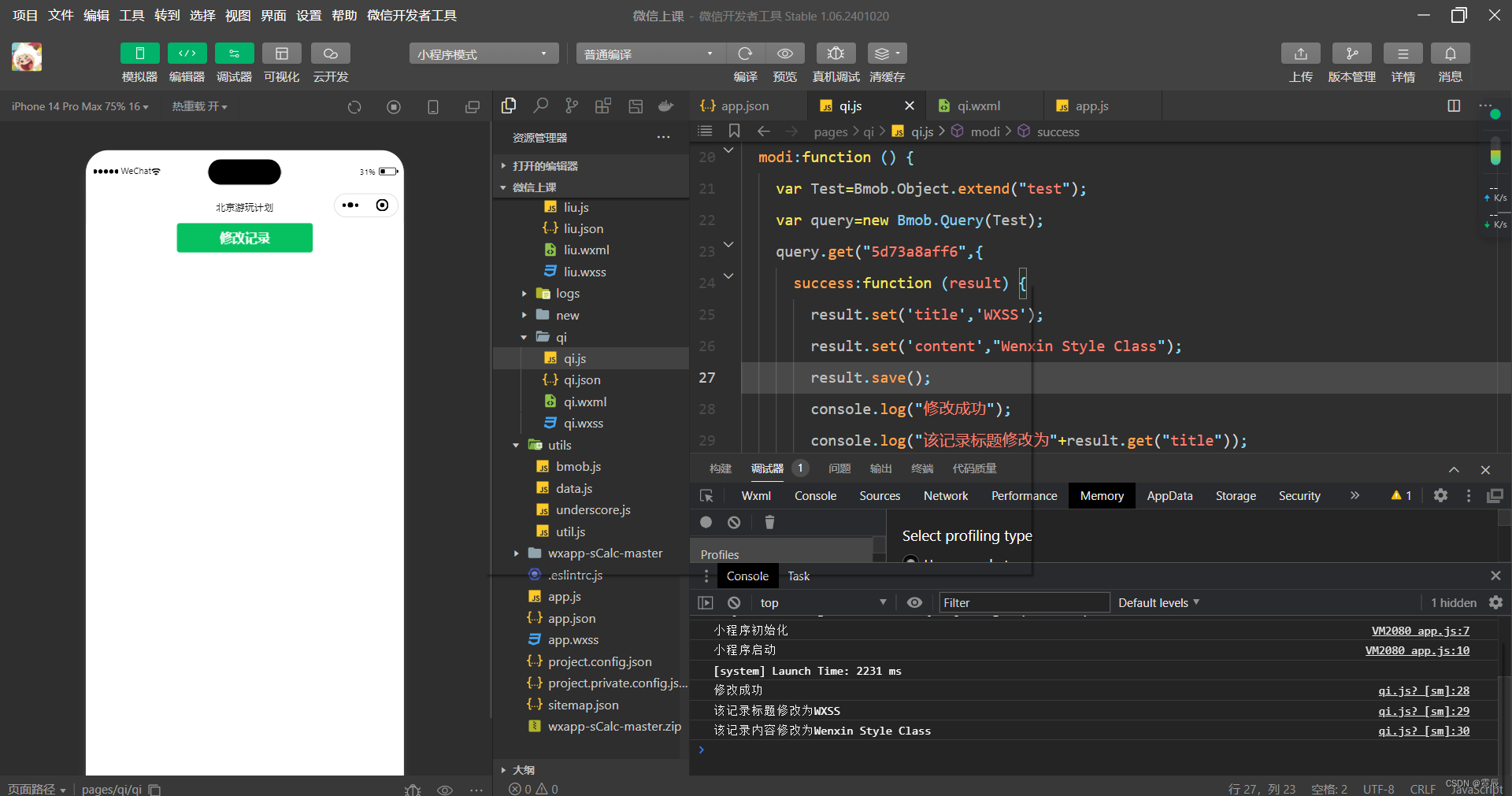
Task: Open the 消息 notifications bell
Action: tap(1451, 54)
